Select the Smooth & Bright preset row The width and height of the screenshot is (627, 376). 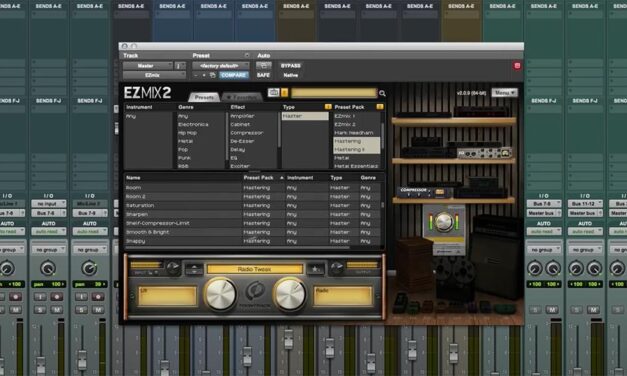pyautogui.click(x=253, y=232)
